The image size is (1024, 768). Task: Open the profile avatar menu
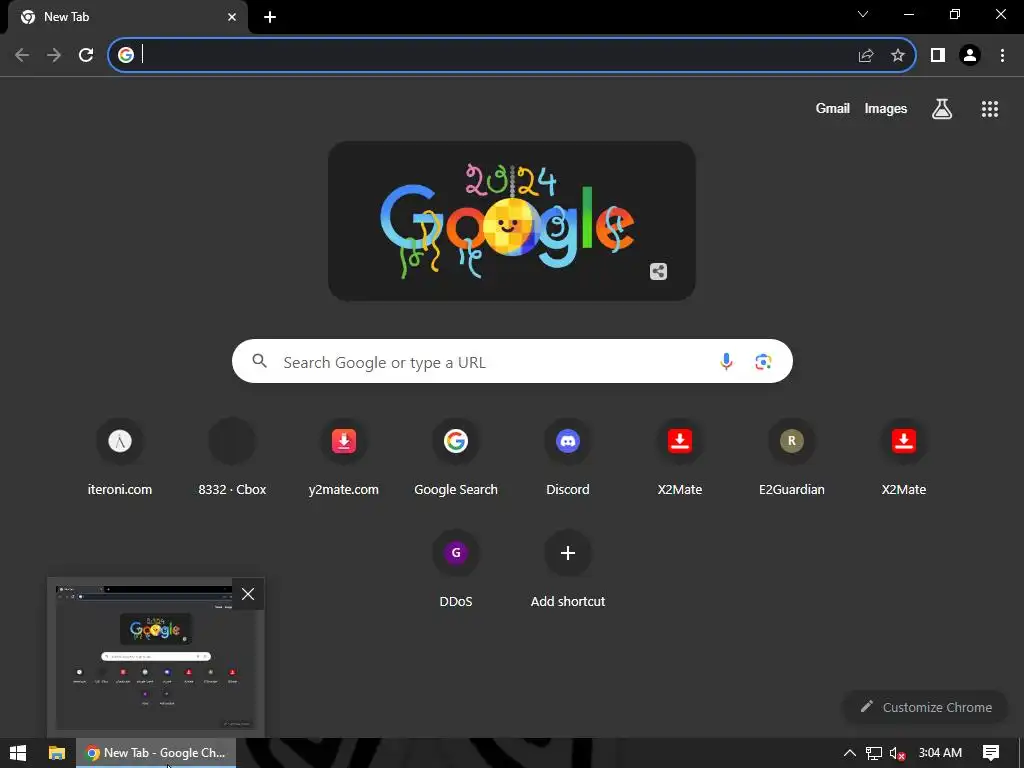(x=970, y=56)
